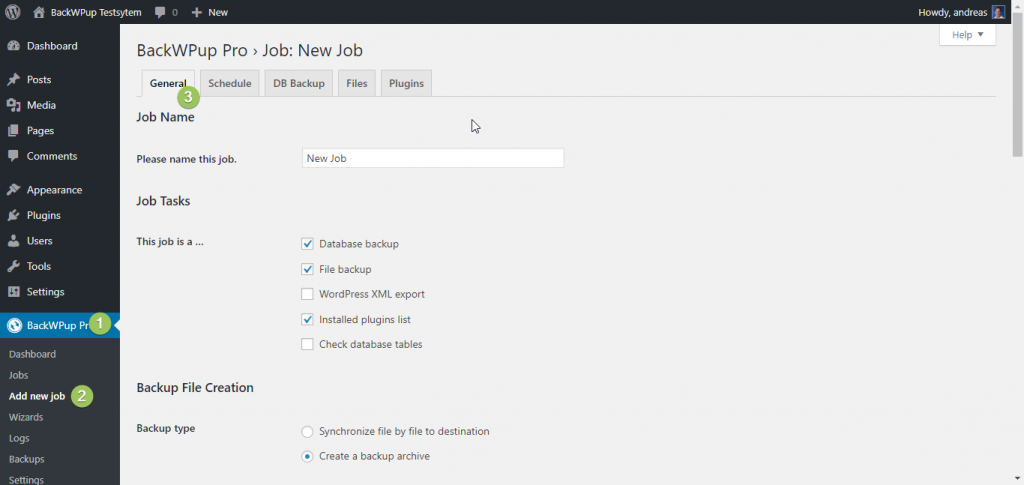Open the Logs link in sidebar submenu
Viewport: 1024px width, 485px height.
[x=20, y=438]
